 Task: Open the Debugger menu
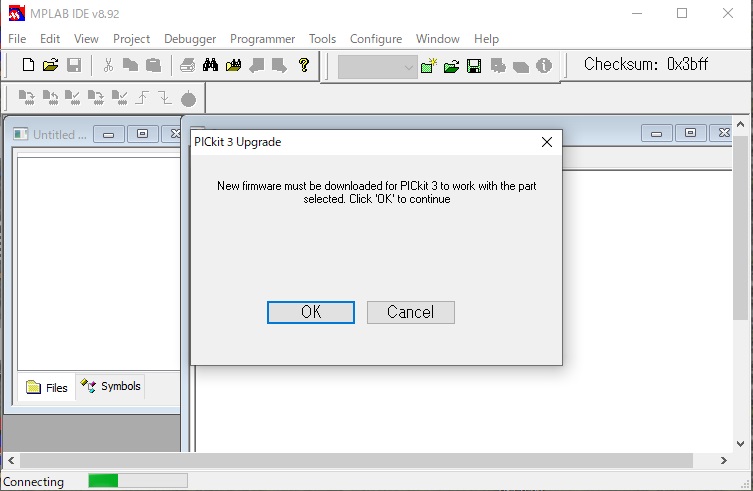click(190, 38)
